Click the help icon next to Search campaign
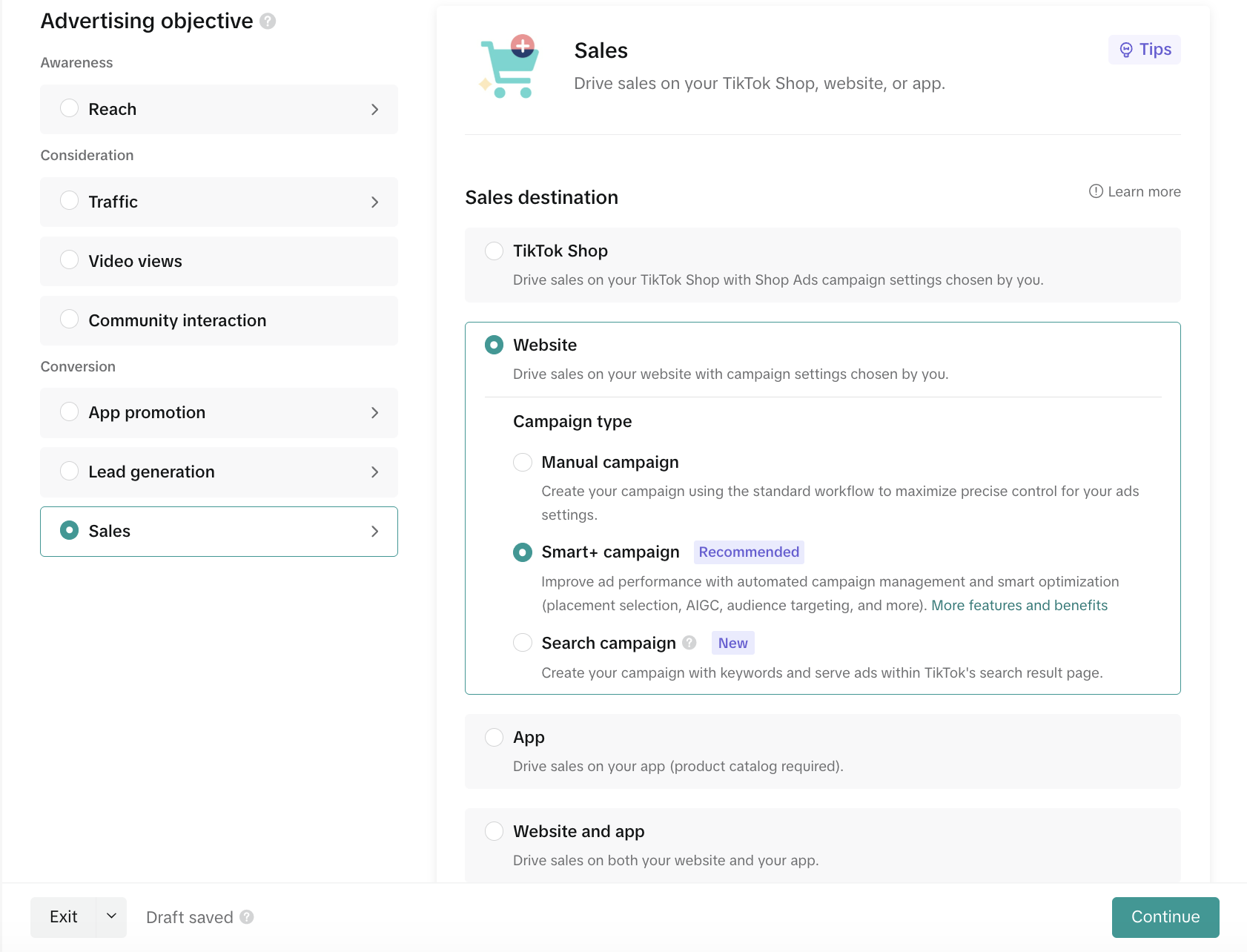 click(689, 643)
